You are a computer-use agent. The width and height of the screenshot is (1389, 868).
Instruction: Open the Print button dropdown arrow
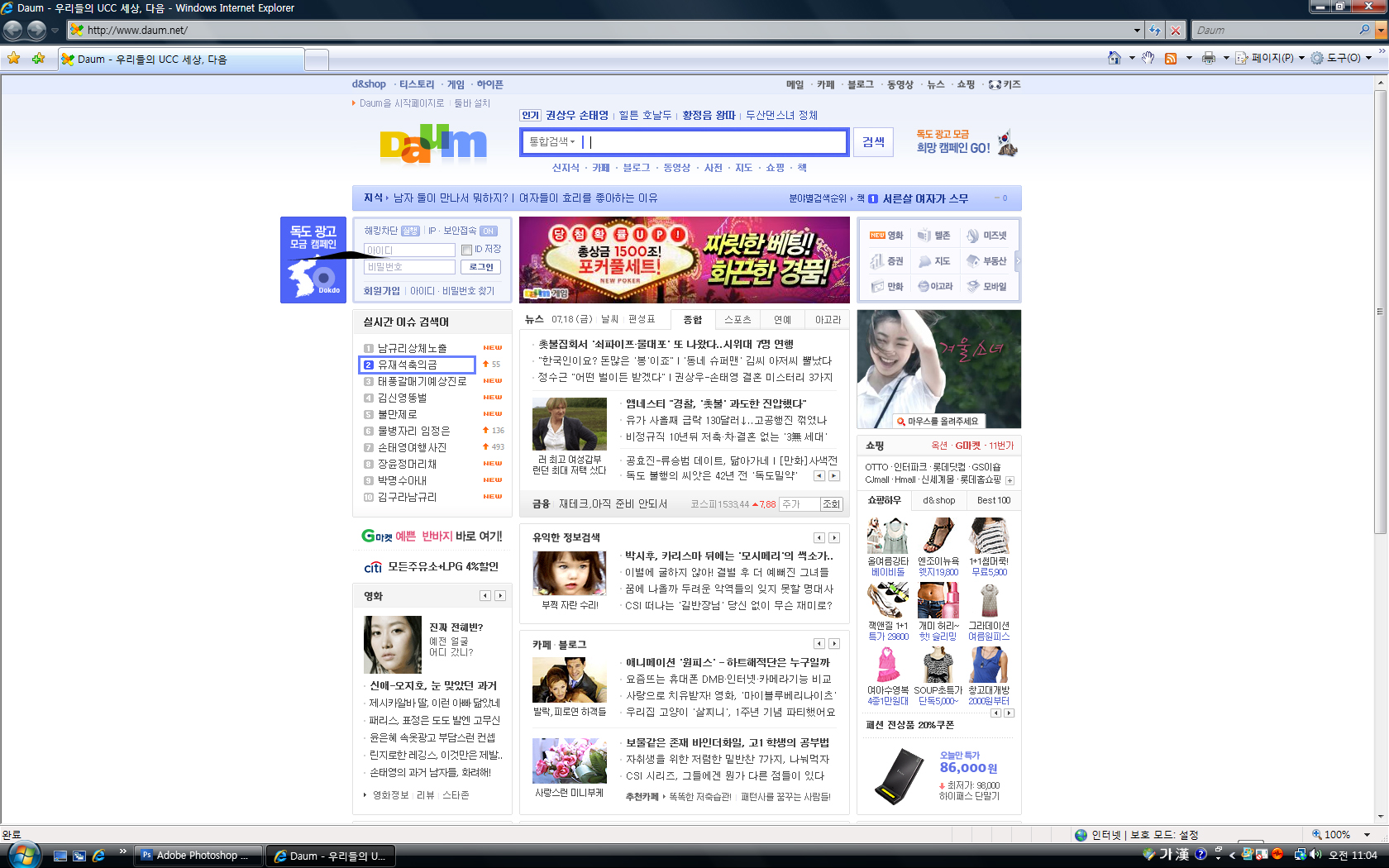(x=1226, y=58)
